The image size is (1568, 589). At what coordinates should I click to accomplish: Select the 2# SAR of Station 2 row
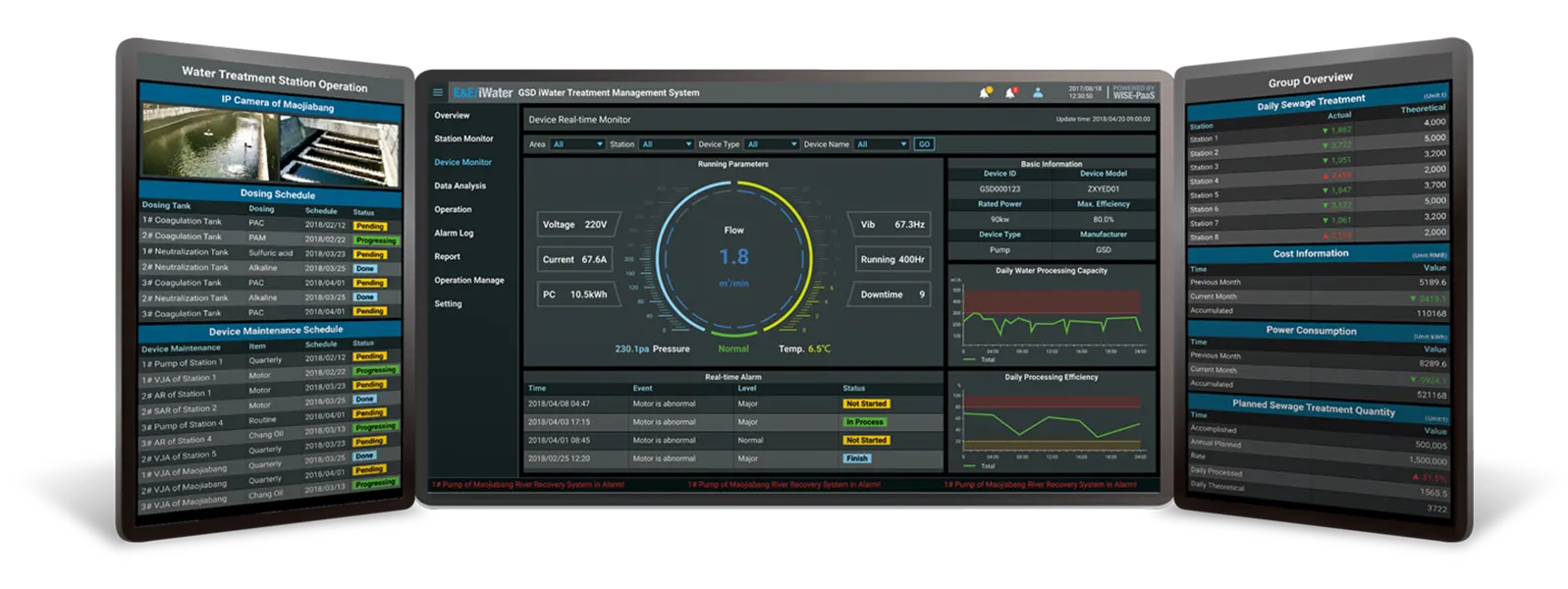coord(269,404)
